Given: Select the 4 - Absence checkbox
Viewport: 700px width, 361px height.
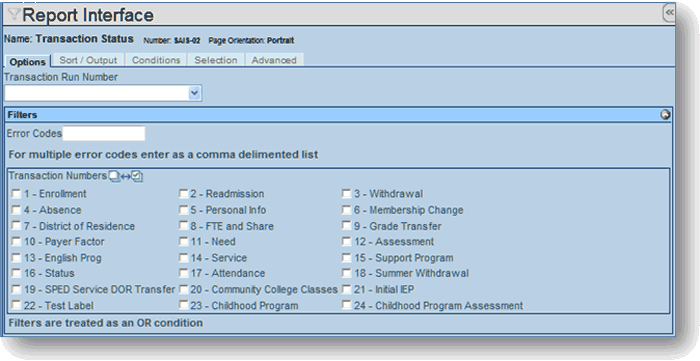Looking at the screenshot, I should coord(17,210).
